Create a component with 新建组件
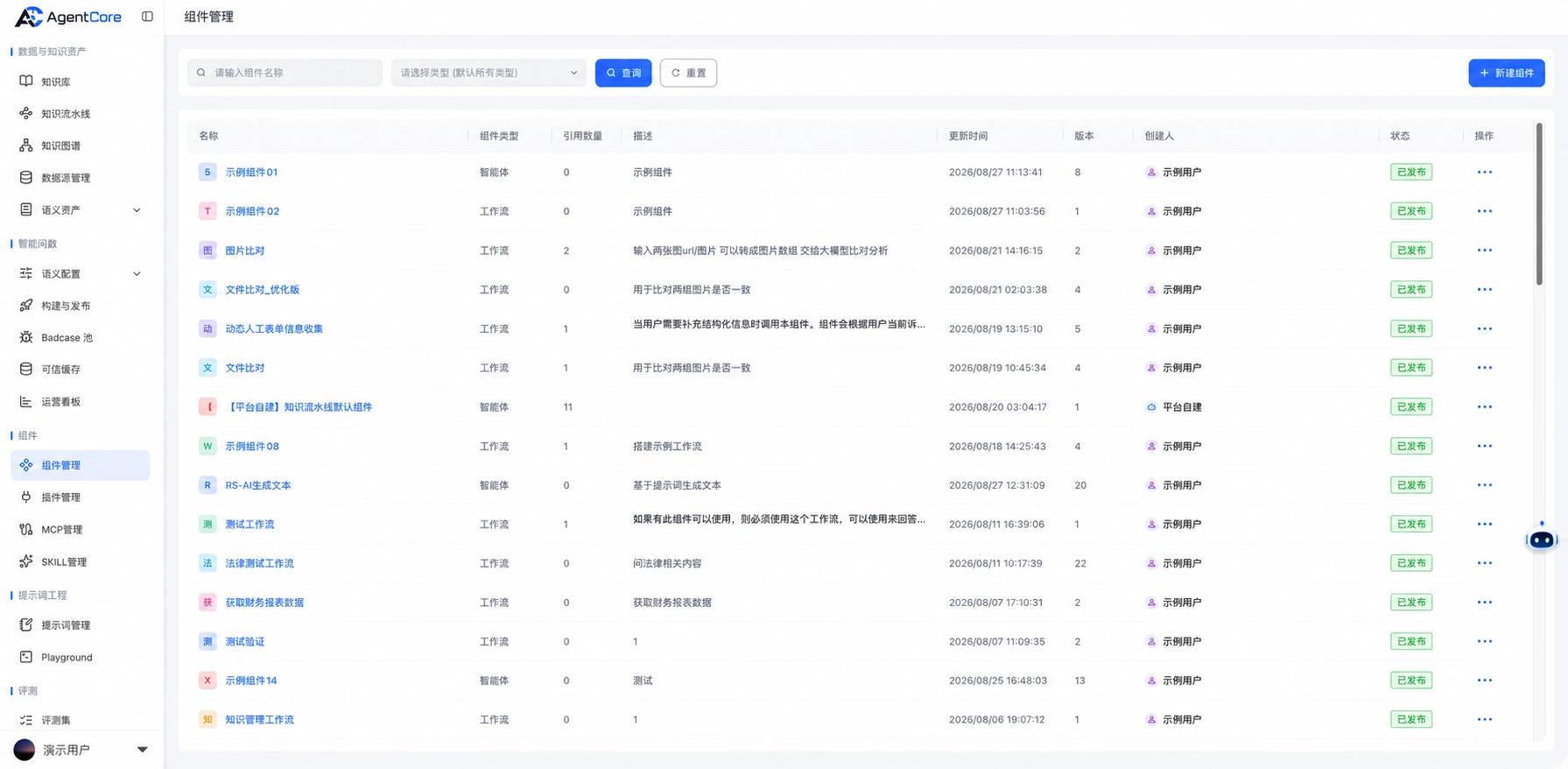Image resolution: width=1568 pixels, height=769 pixels. (1507, 73)
